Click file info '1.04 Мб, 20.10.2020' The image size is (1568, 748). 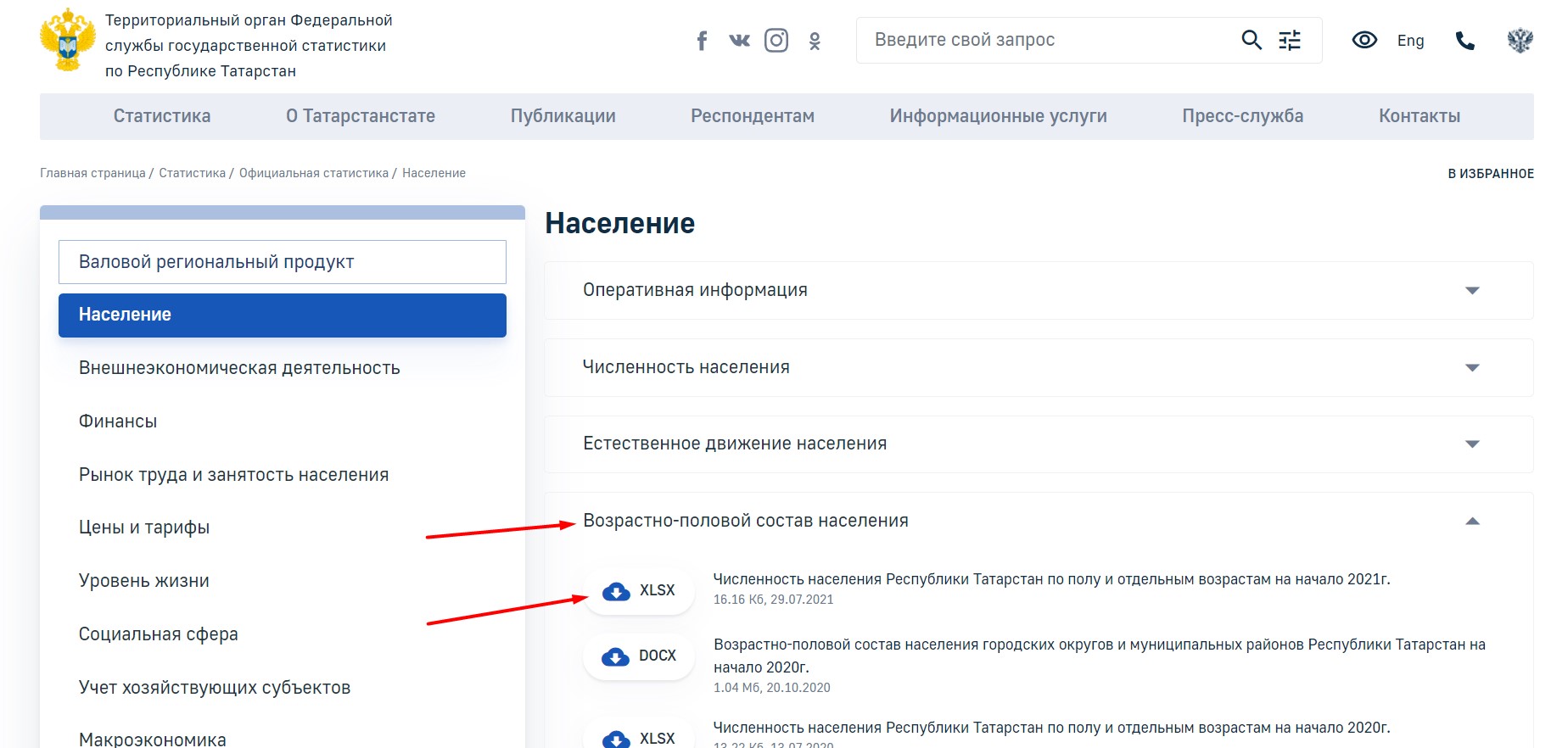point(771,688)
